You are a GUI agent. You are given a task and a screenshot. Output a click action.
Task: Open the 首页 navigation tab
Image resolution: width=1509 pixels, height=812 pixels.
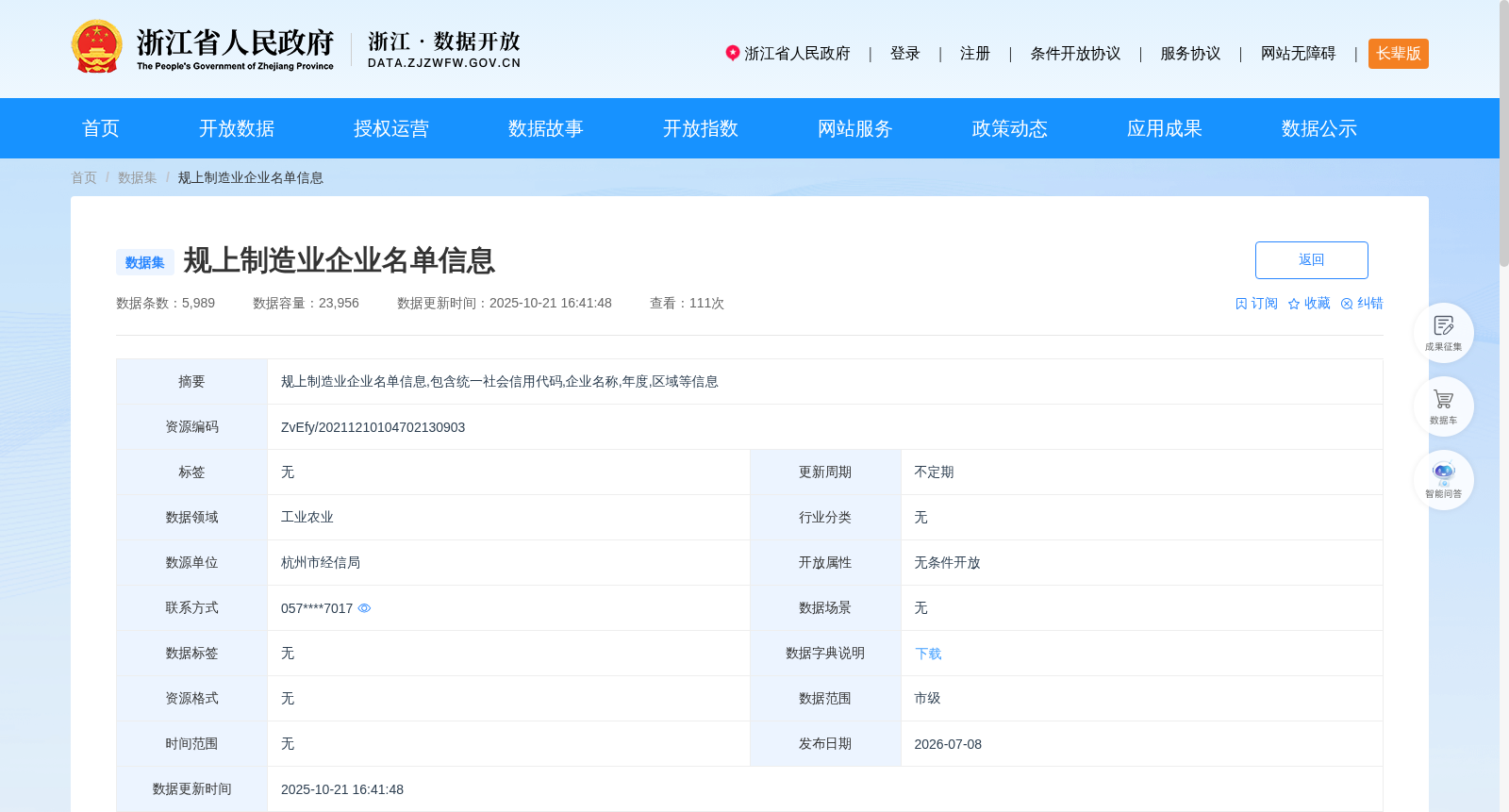[101, 128]
